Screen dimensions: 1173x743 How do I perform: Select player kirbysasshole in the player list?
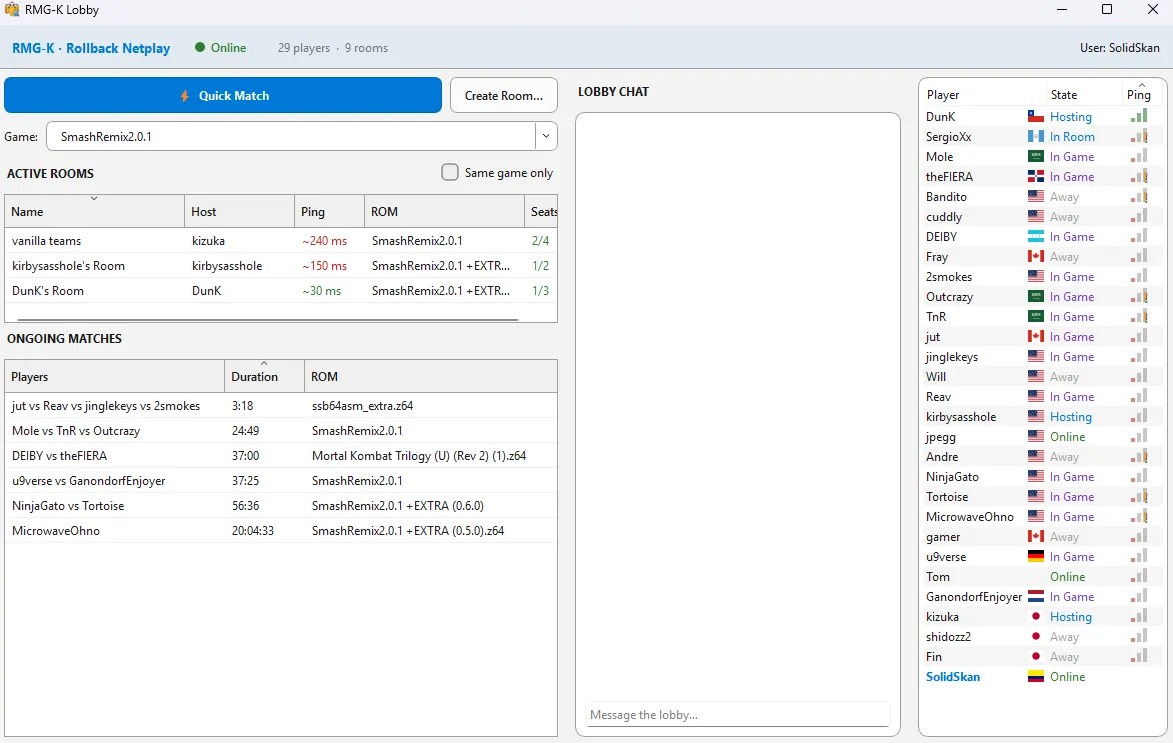tap(1043, 417)
